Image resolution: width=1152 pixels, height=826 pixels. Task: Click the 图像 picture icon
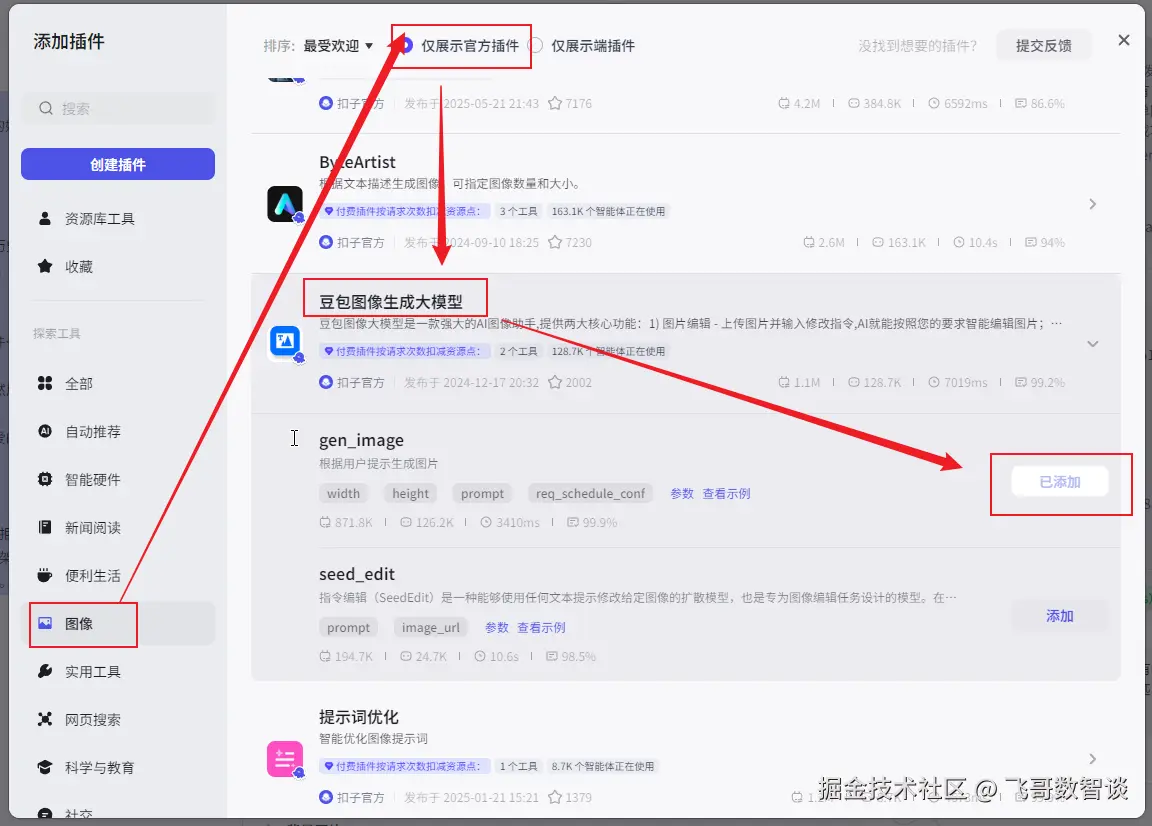coord(45,623)
